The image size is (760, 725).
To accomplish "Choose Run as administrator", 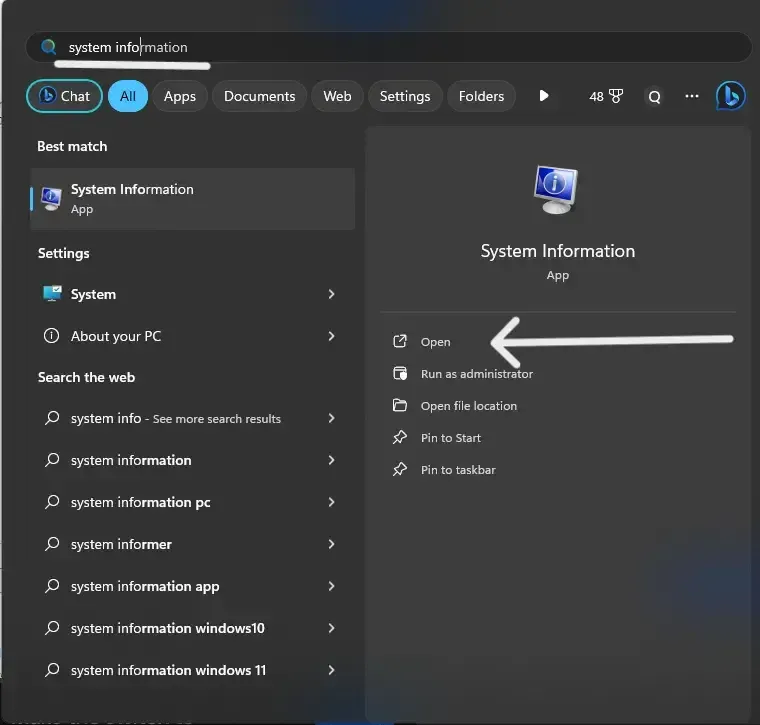I will coord(476,374).
